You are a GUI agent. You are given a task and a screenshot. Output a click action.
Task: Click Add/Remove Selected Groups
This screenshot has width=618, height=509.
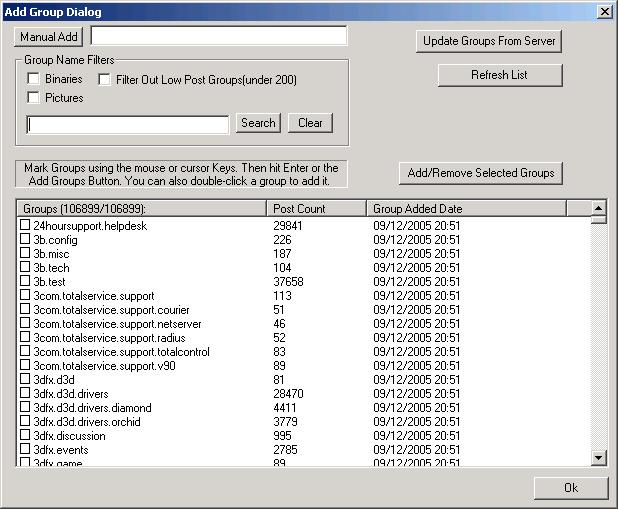[x=481, y=173]
